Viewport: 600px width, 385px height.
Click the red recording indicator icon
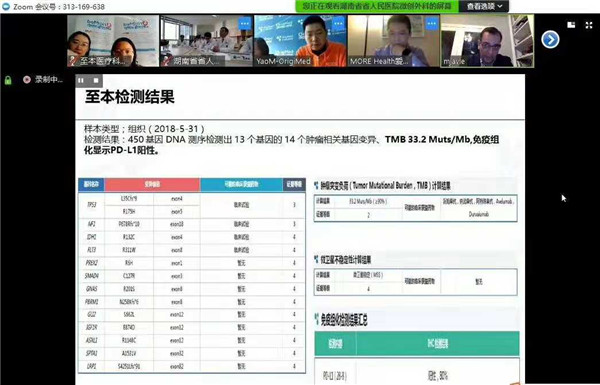(x=26, y=80)
